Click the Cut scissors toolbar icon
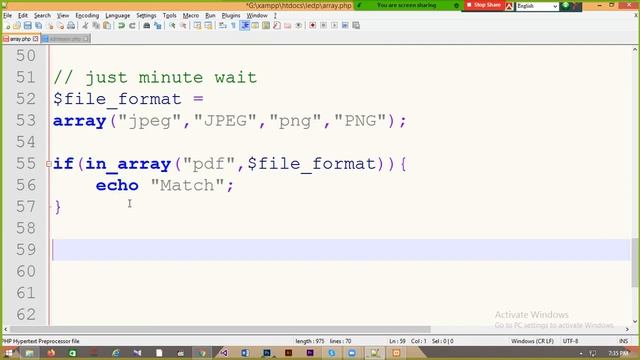The height and width of the screenshot is (360, 640). pos(85,26)
